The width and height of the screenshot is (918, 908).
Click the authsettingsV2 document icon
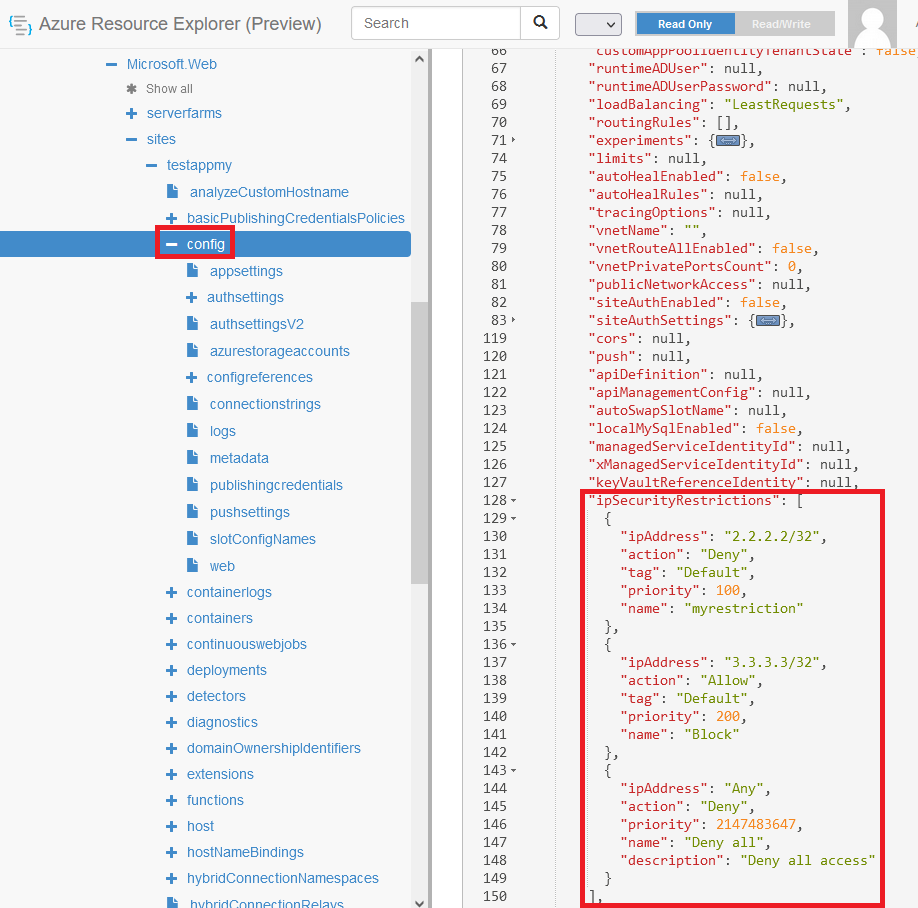[193, 323]
